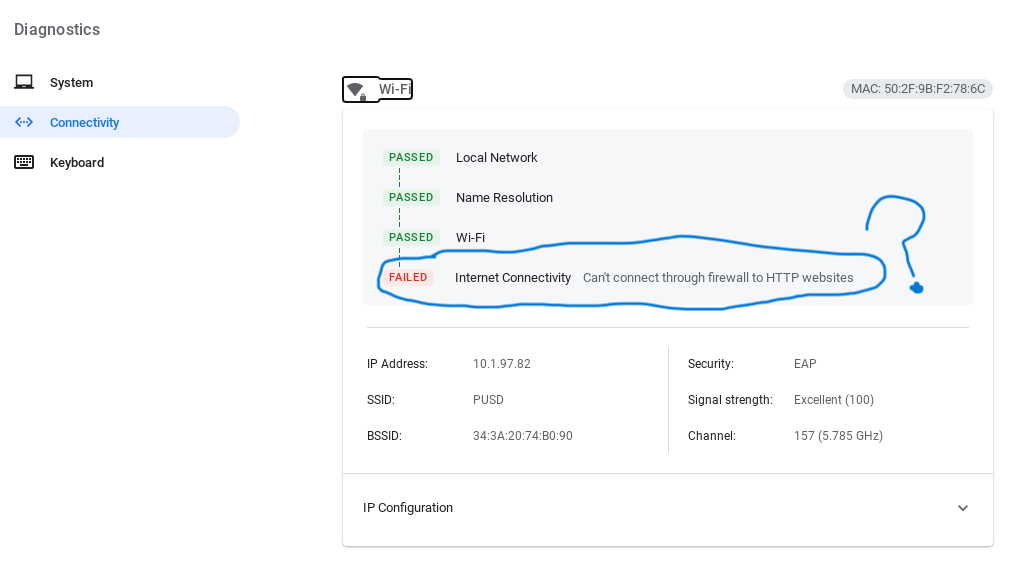1016x564 pixels.
Task: Click the IP Configuration chevron arrow
Action: coord(963,508)
